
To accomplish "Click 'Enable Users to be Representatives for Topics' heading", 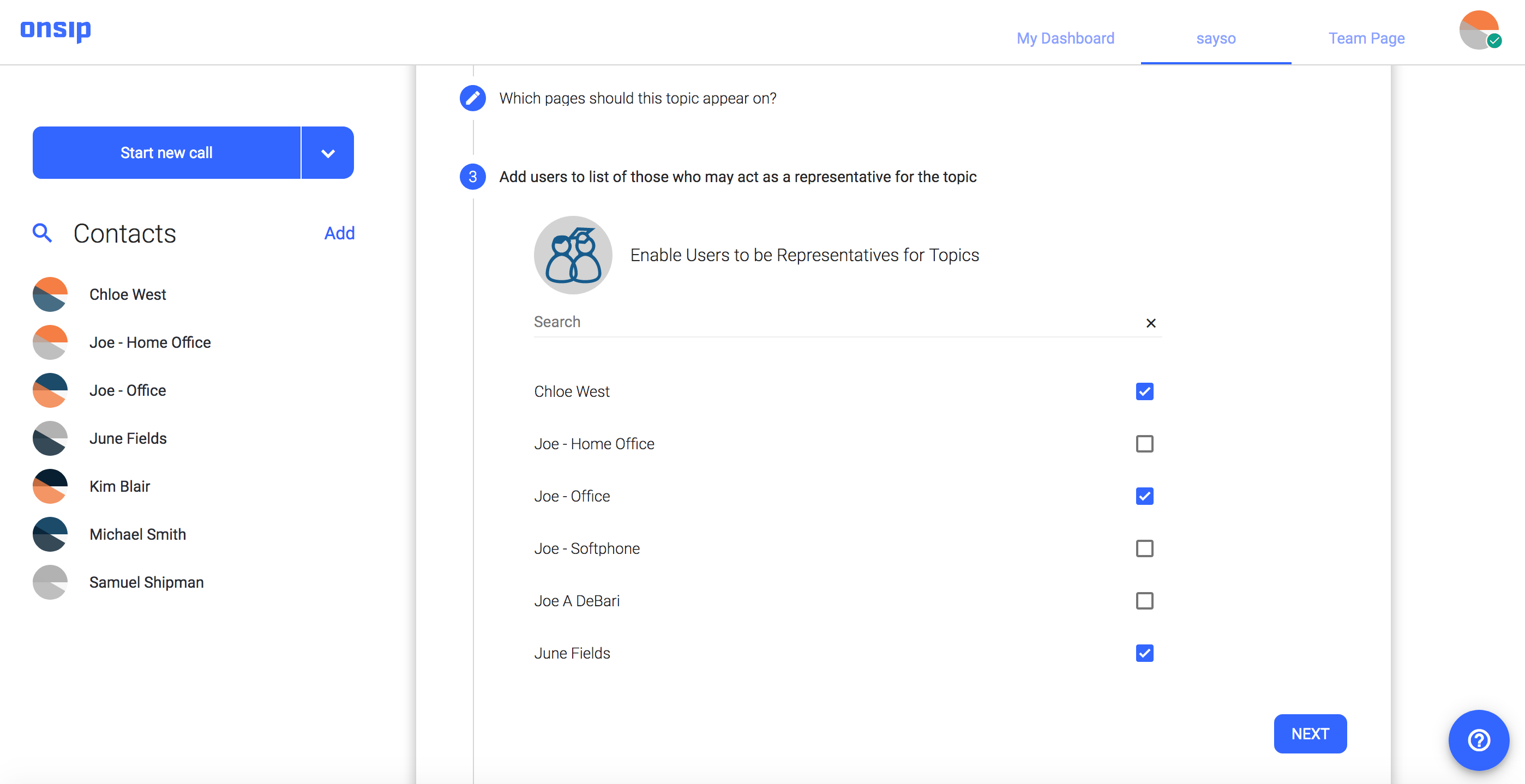I will pyautogui.click(x=804, y=255).
